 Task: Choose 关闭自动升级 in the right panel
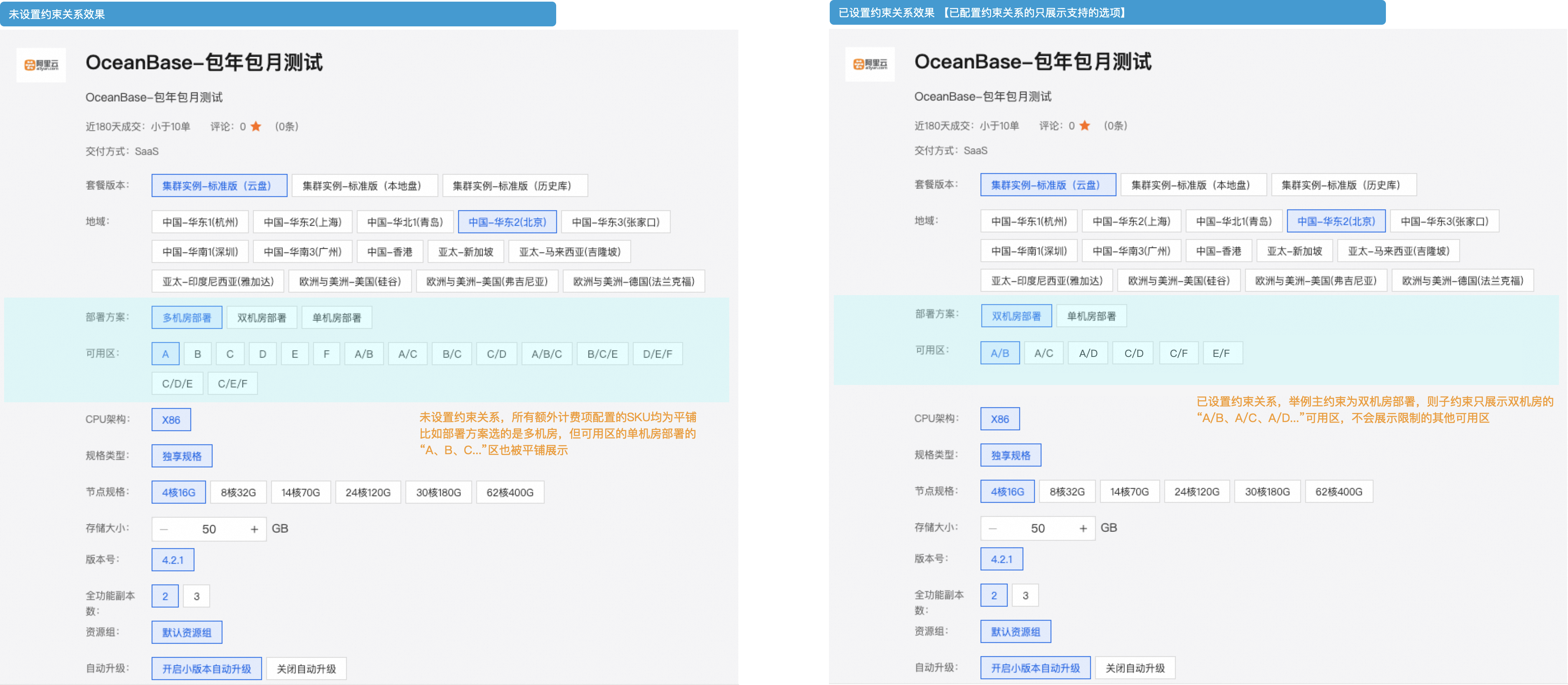coord(1136,668)
